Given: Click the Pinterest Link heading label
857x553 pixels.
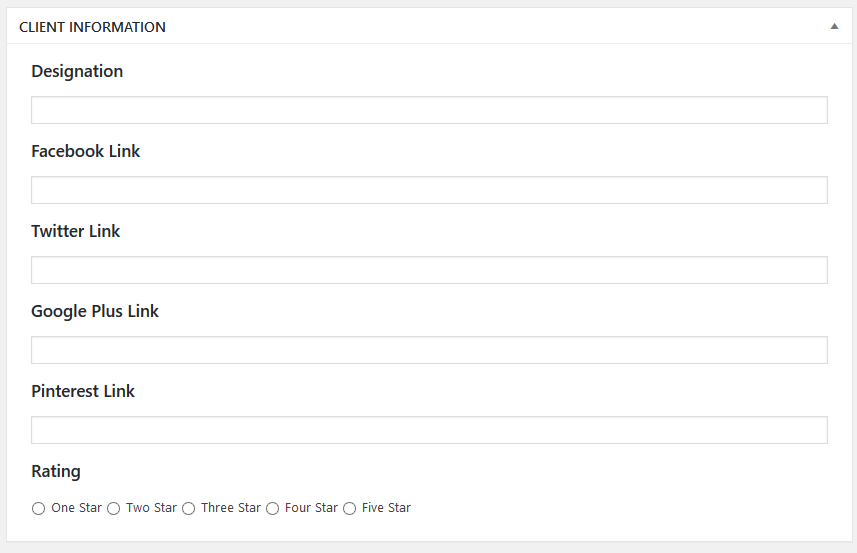Looking at the screenshot, I should tap(83, 391).
